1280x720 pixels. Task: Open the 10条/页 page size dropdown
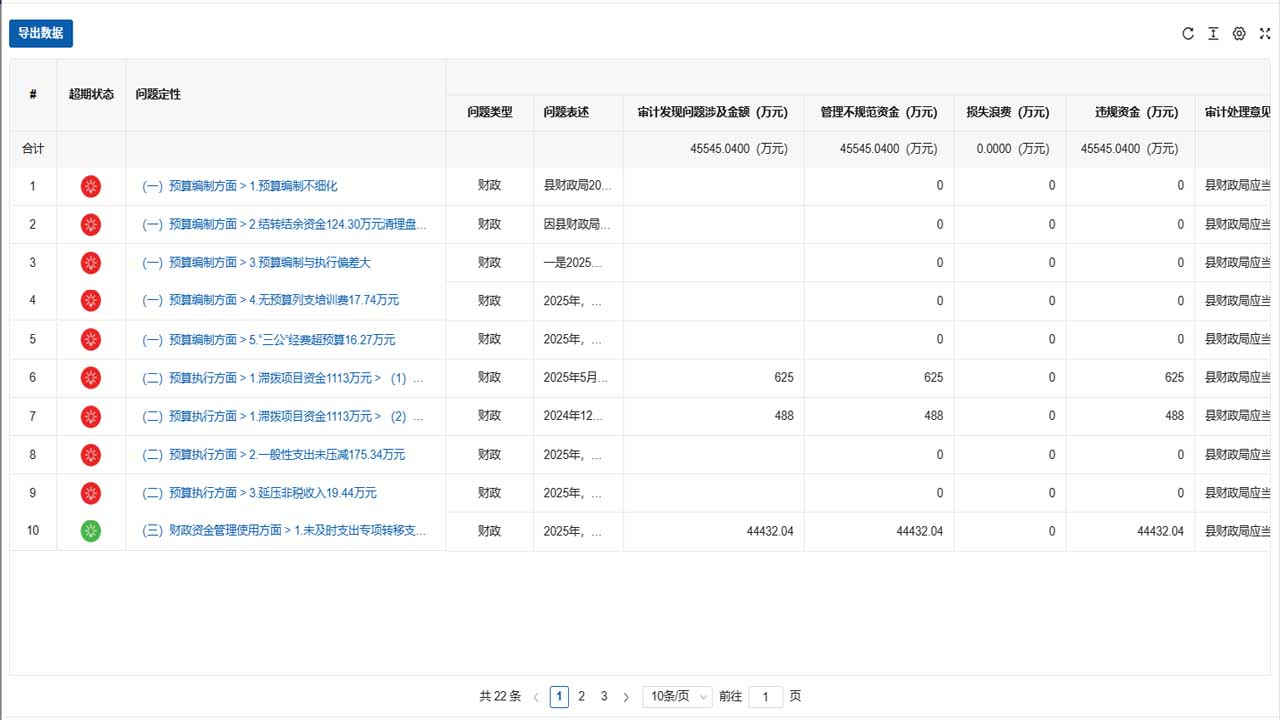click(x=677, y=697)
